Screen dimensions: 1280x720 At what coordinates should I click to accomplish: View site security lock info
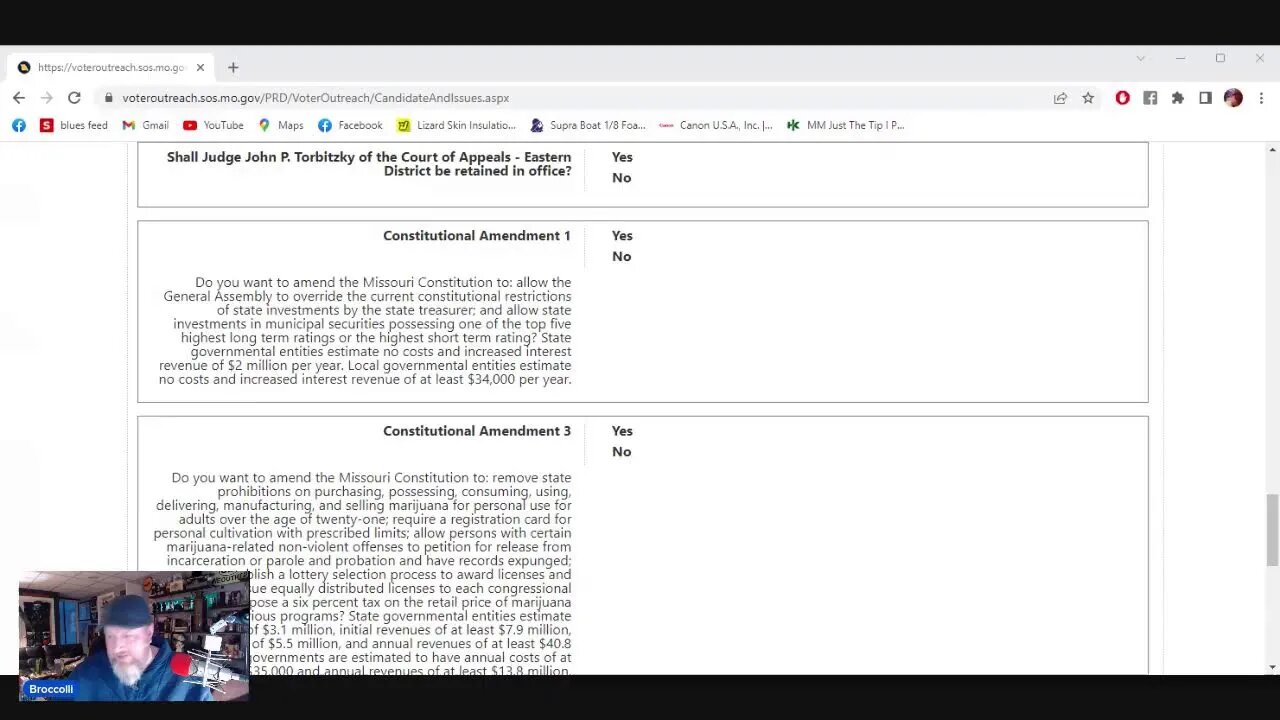click(109, 98)
